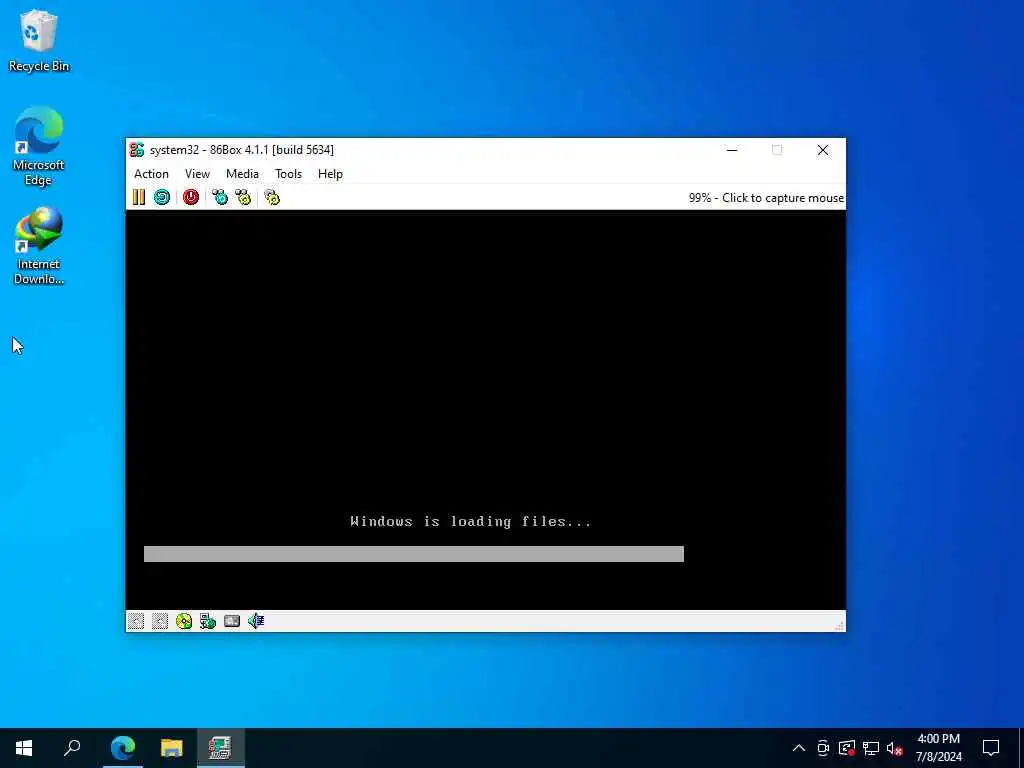Click the screen share tray icon with red dot
1024x768 pixels.
click(x=847, y=748)
